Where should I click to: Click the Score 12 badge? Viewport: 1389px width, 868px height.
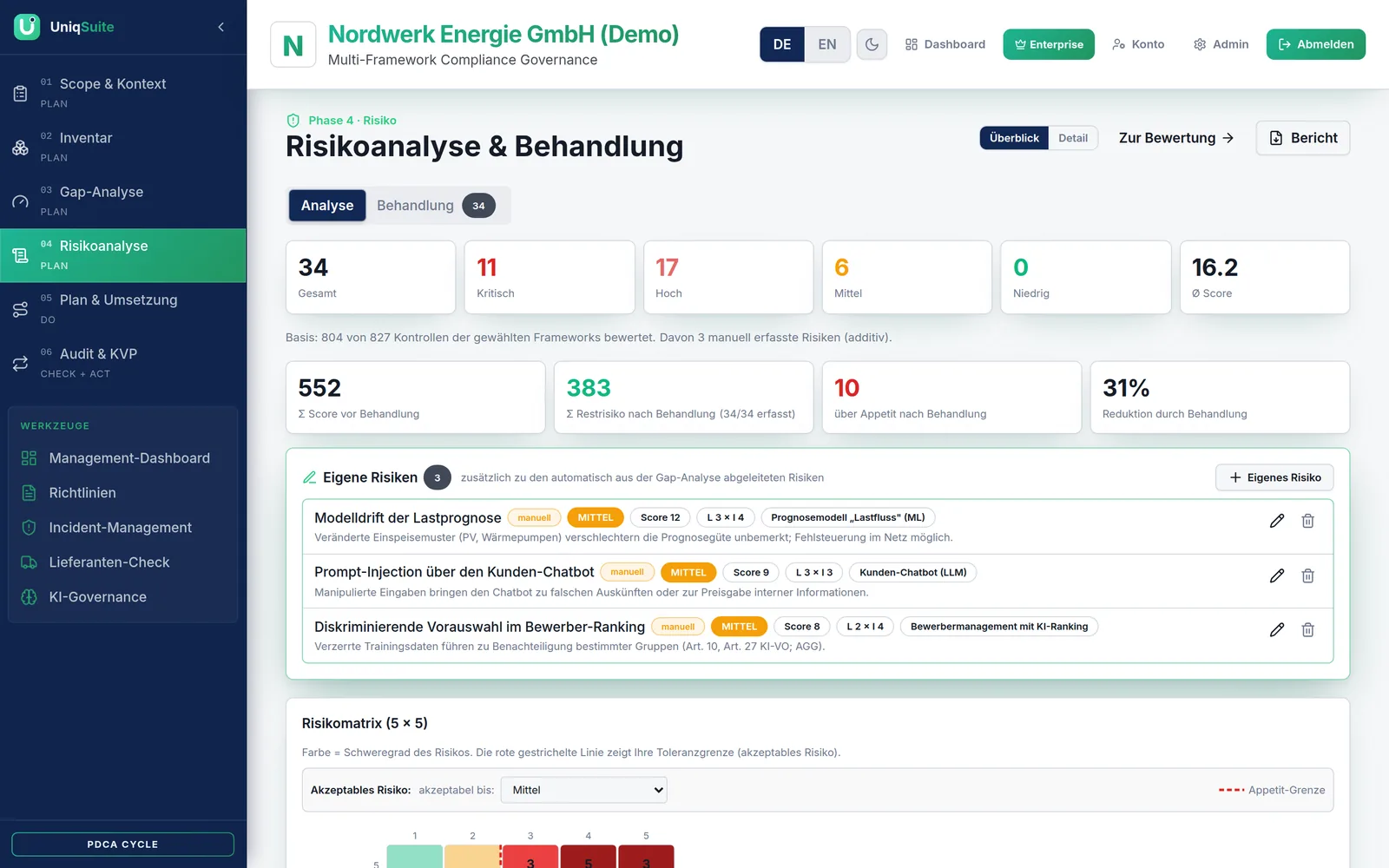(660, 517)
